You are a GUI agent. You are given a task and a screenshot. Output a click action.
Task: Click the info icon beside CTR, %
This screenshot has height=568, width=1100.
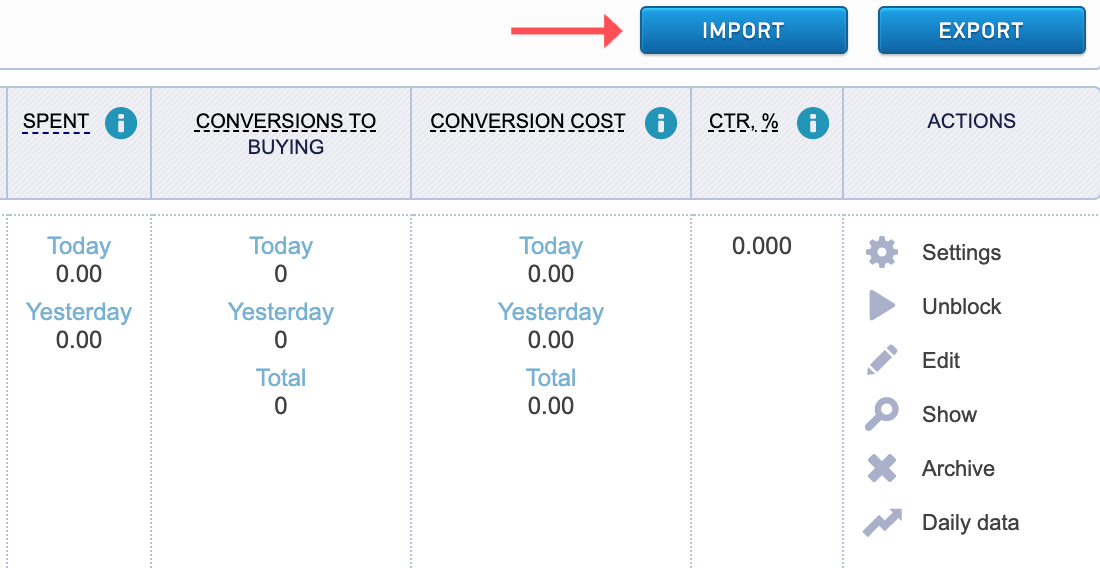pyautogui.click(x=813, y=123)
